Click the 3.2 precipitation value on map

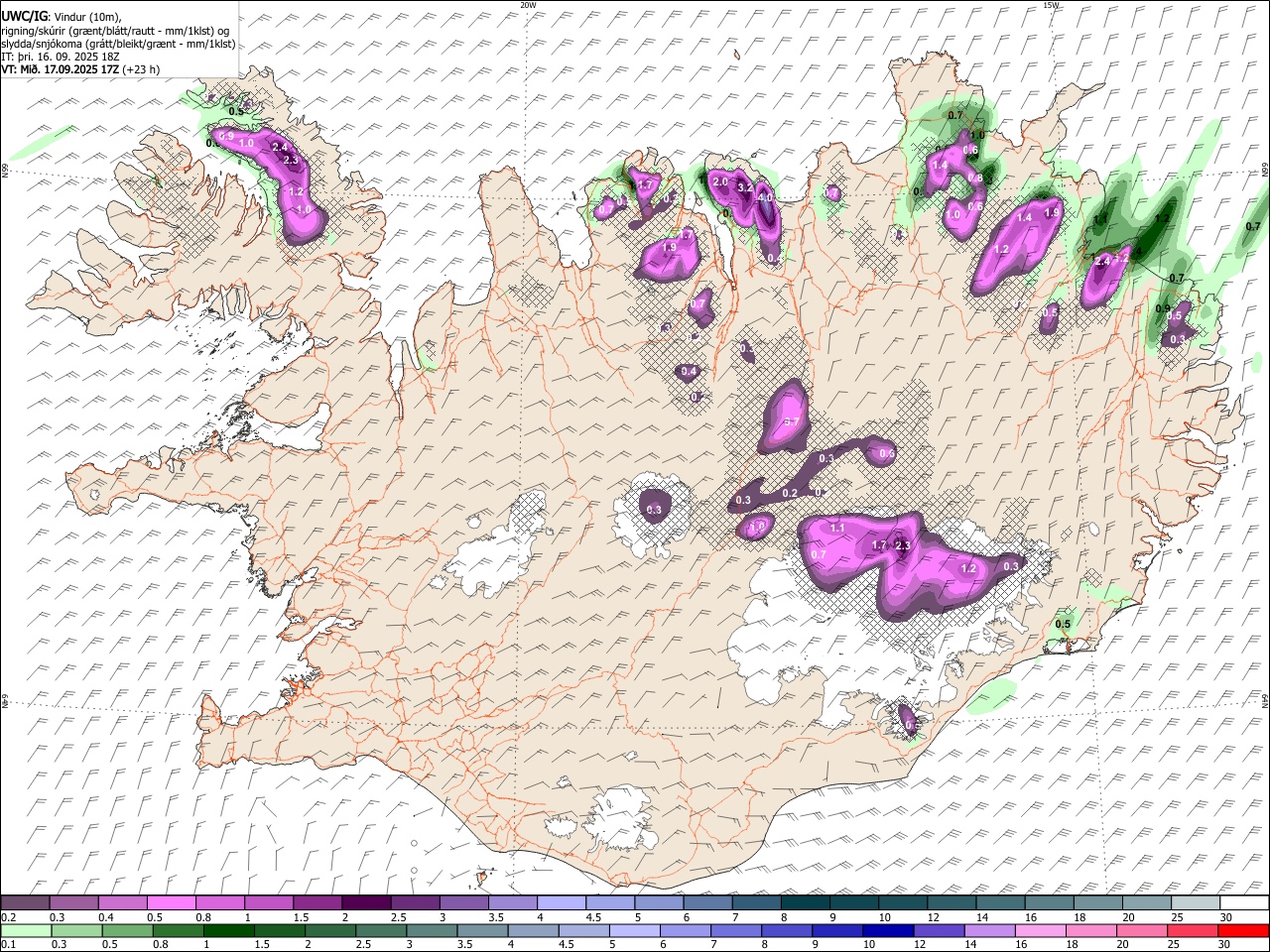tap(745, 186)
